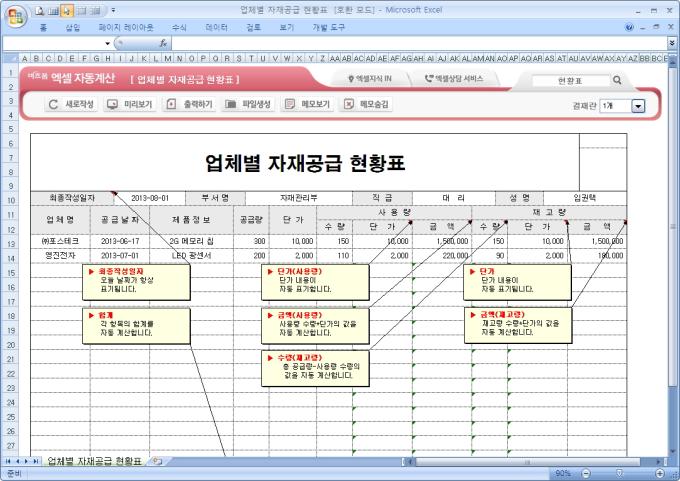Open the 검토 ribbon tab
The width and height of the screenshot is (680, 481).
[253, 27]
